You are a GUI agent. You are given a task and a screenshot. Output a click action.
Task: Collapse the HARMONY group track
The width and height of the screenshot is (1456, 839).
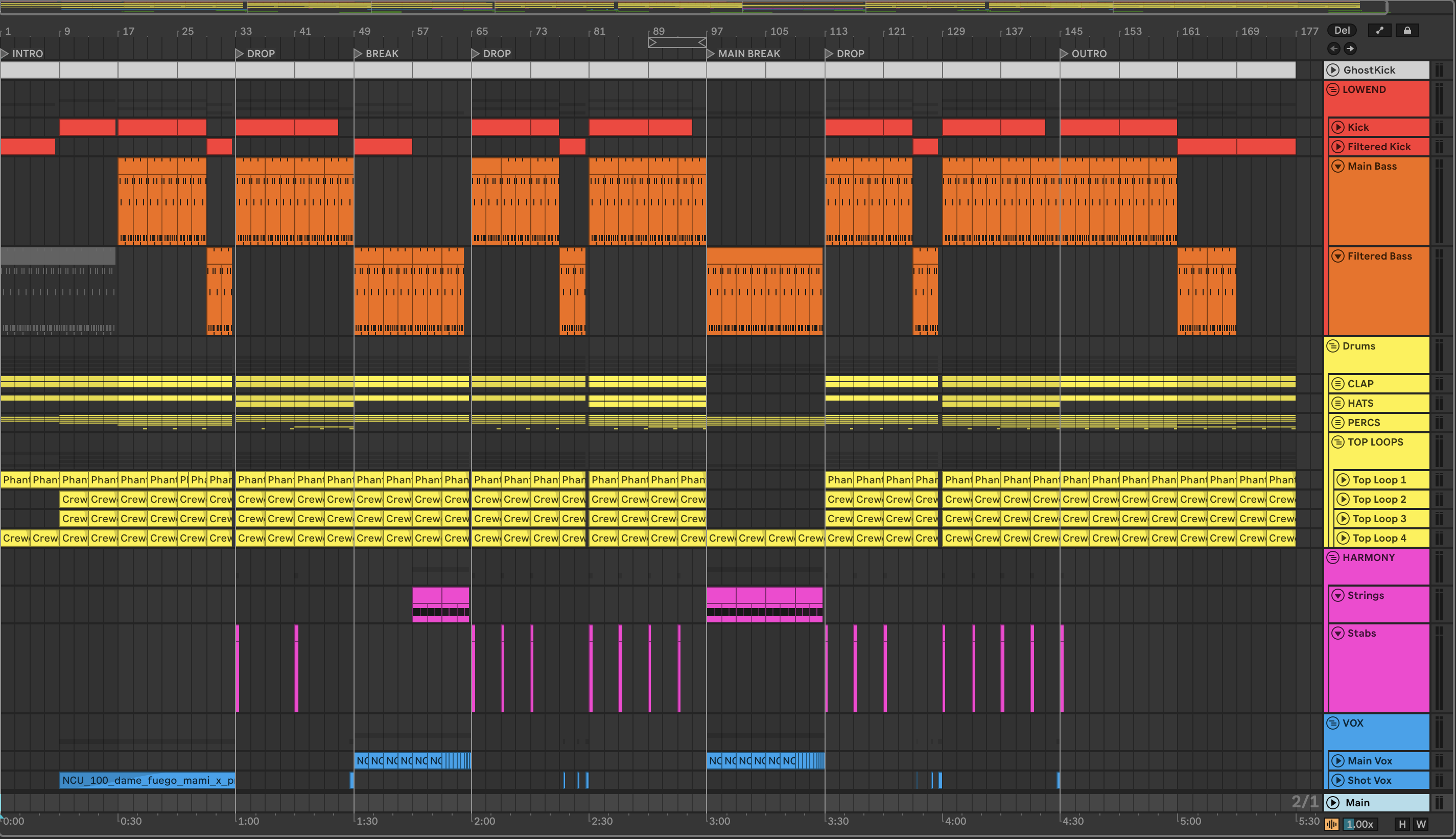pyautogui.click(x=1333, y=558)
